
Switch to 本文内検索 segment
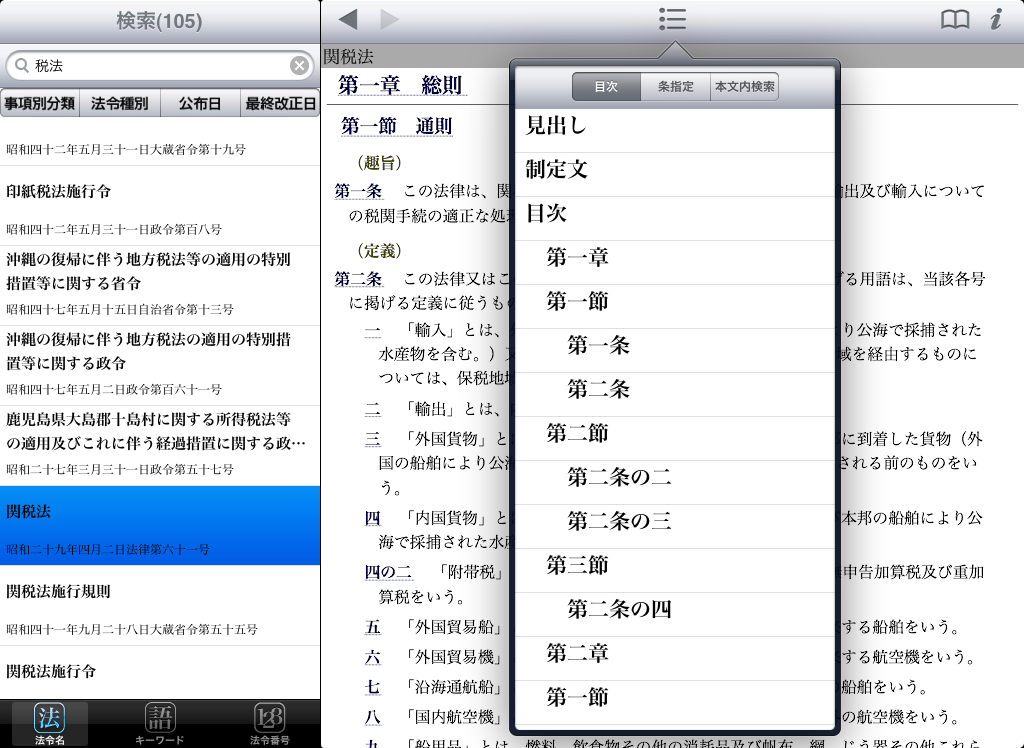tap(744, 87)
